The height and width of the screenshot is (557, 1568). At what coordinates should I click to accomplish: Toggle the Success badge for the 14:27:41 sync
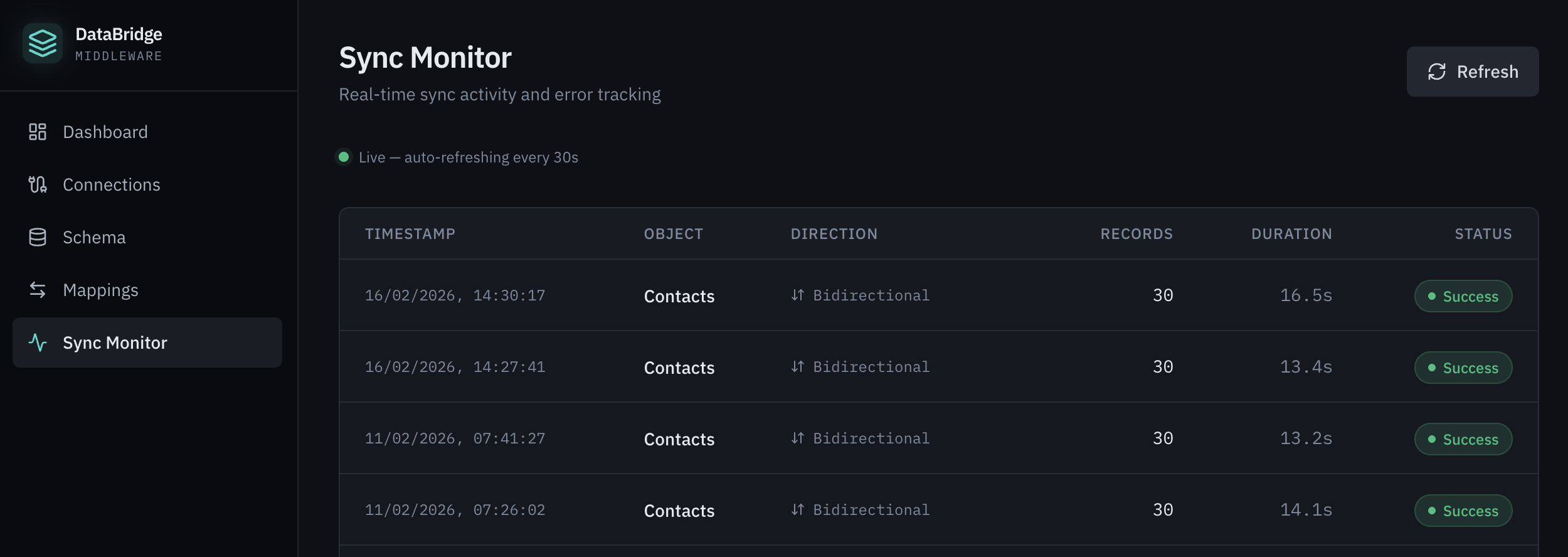coord(1463,367)
